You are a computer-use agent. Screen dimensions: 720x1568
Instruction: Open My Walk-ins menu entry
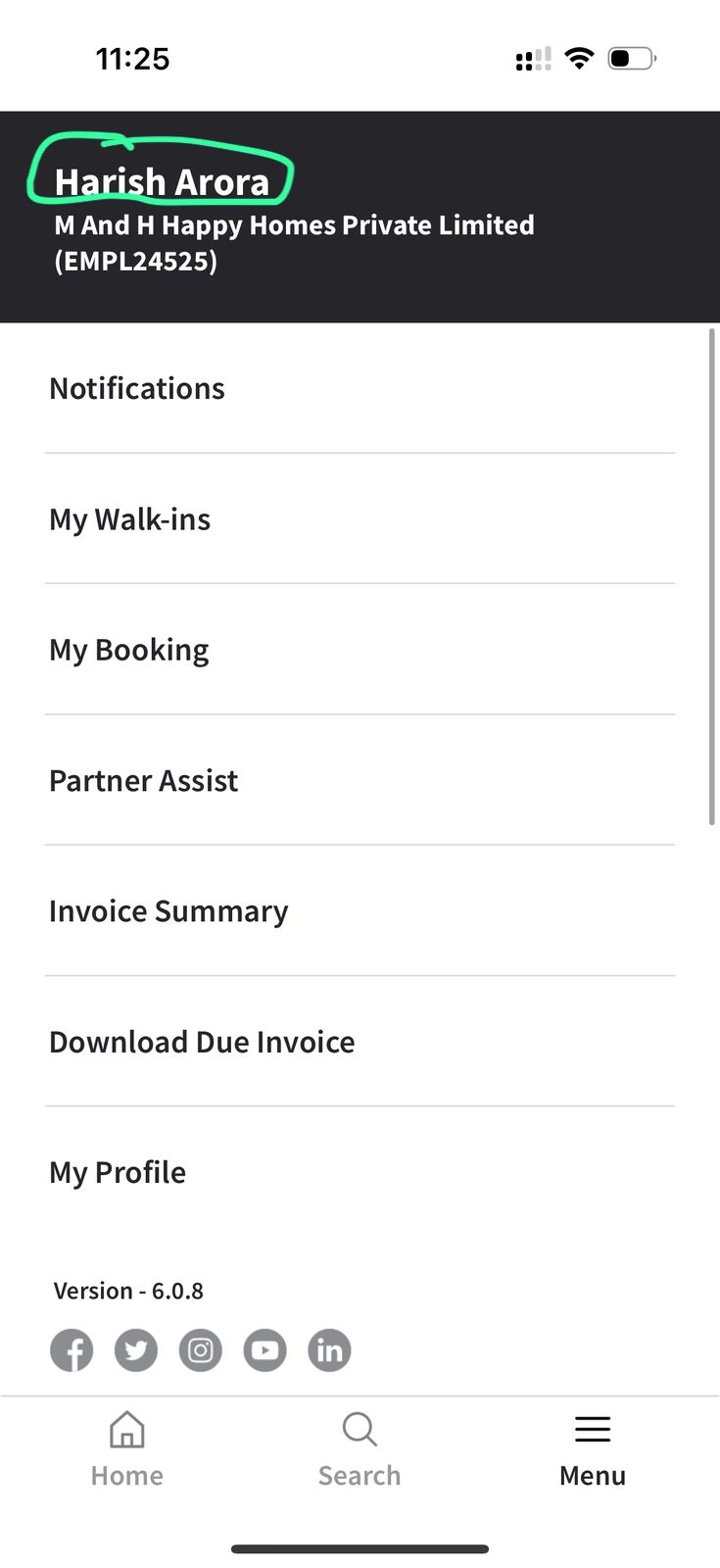pos(130,519)
